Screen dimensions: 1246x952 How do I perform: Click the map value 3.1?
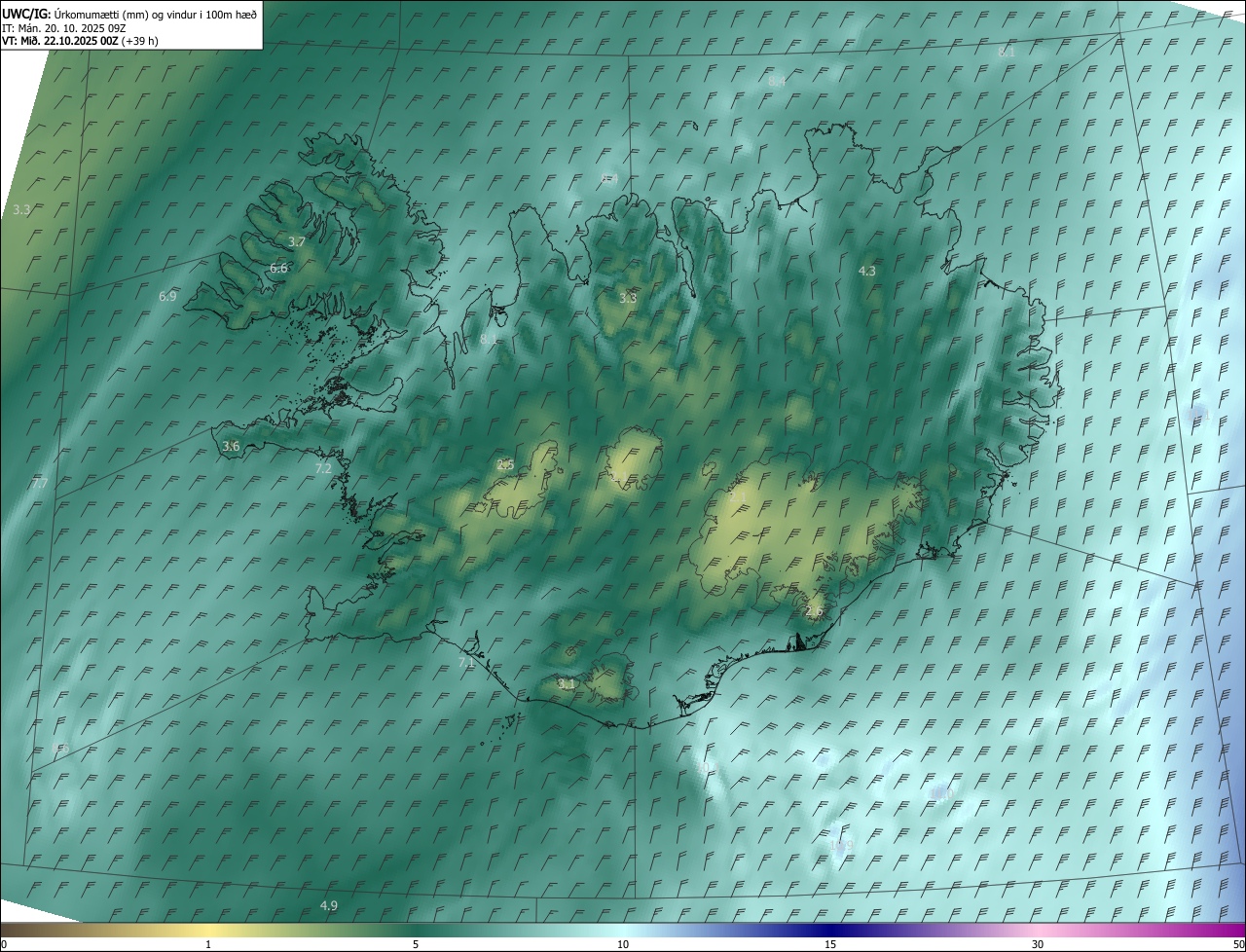(x=567, y=684)
